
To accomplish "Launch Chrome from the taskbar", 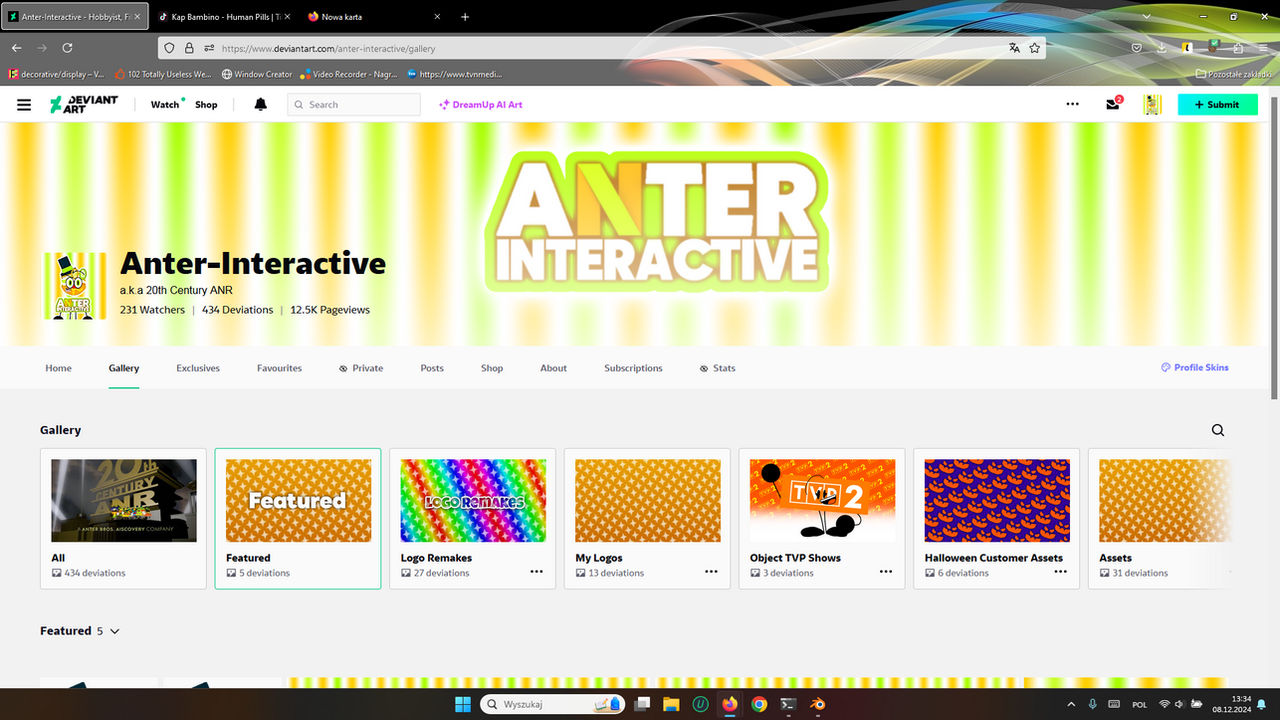I will [x=758, y=704].
